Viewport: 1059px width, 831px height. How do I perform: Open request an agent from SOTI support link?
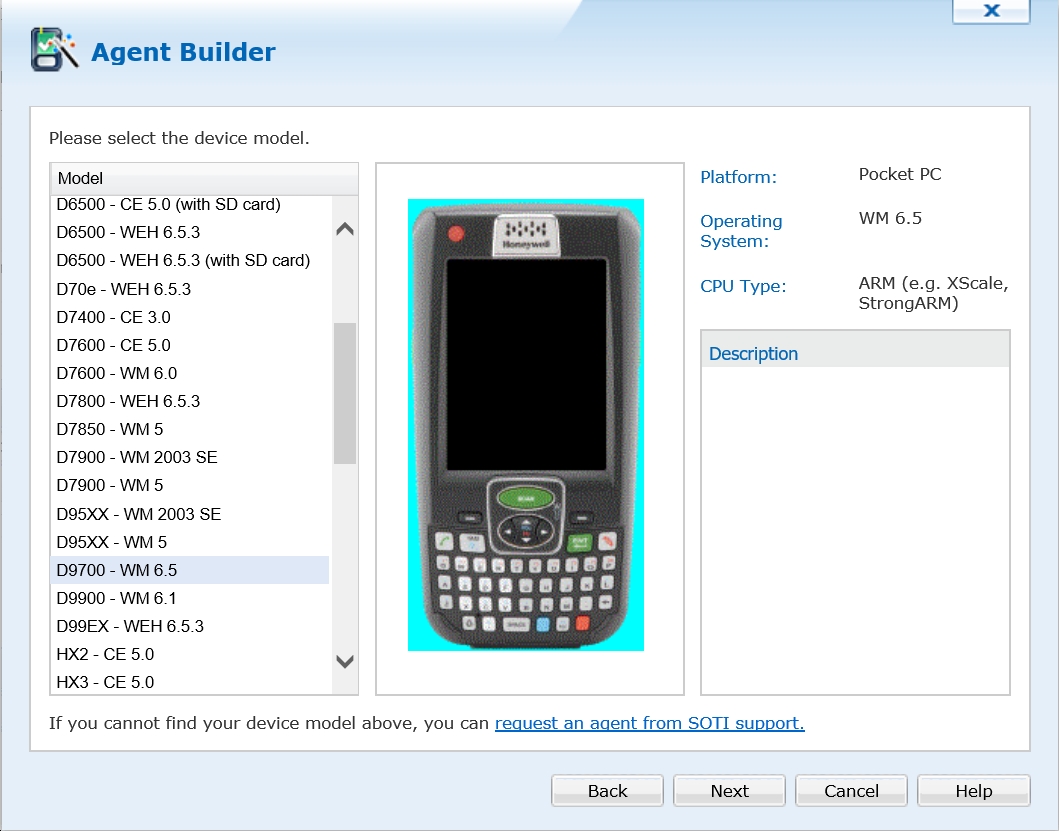pyautogui.click(x=649, y=723)
